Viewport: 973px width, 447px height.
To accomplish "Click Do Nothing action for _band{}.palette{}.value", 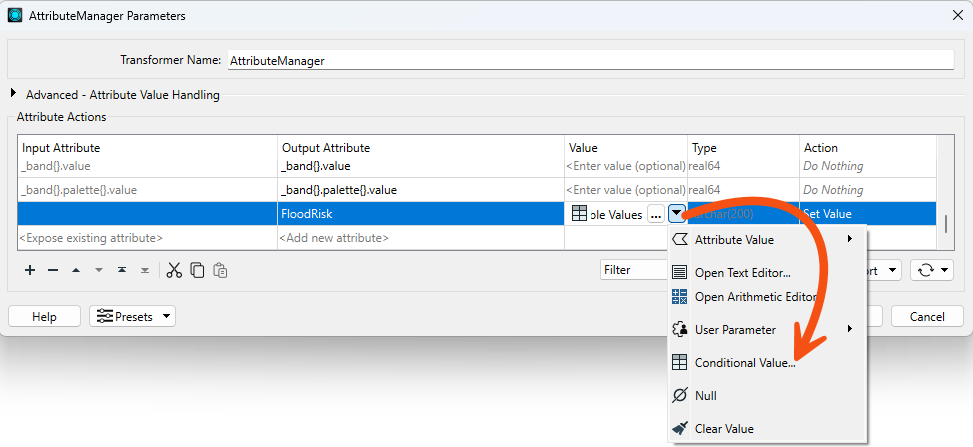I will pos(868,190).
